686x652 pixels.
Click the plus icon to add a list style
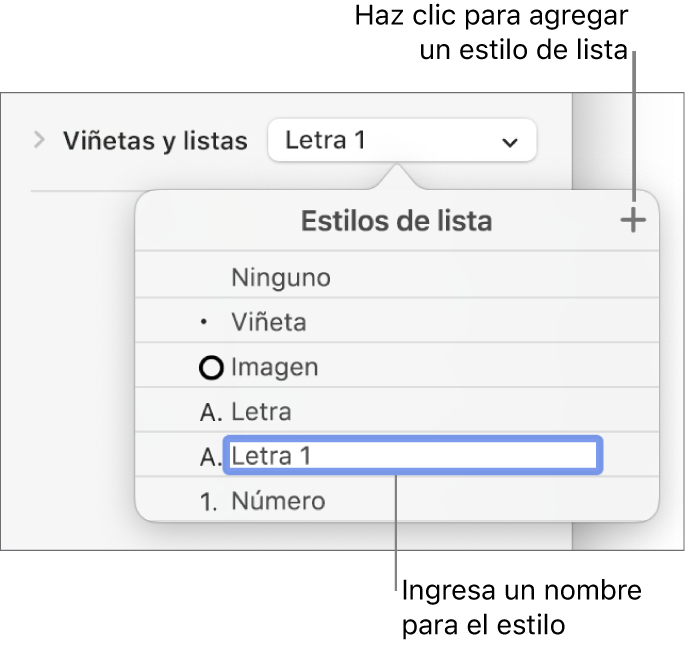click(632, 222)
